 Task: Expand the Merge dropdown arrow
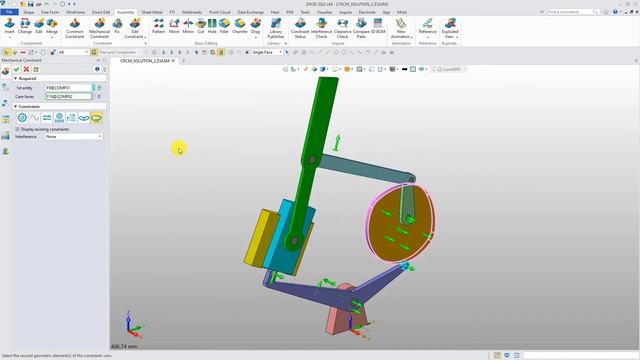(52, 38)
